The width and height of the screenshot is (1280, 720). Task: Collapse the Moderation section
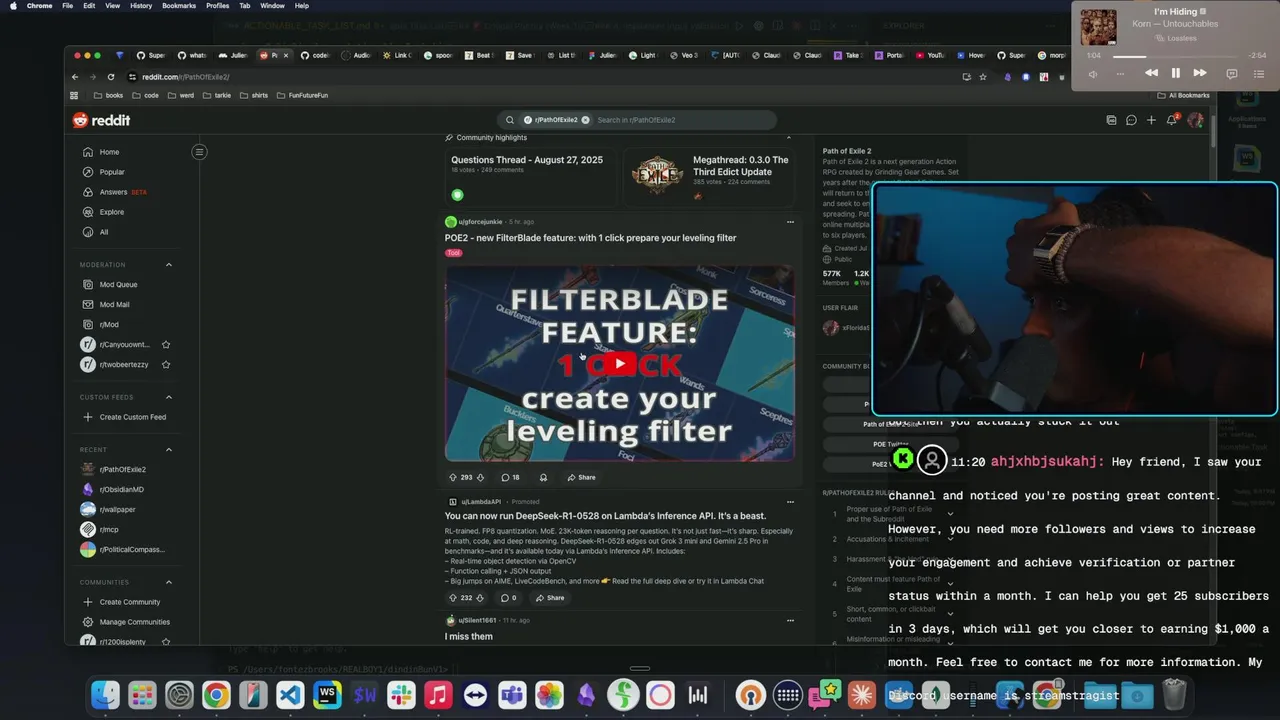click(168, 265)
